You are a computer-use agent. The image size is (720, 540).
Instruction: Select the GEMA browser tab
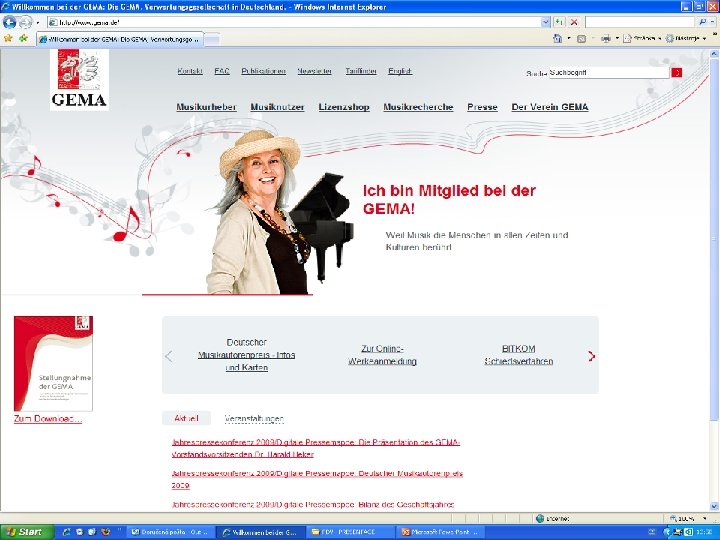click(120, 39)
